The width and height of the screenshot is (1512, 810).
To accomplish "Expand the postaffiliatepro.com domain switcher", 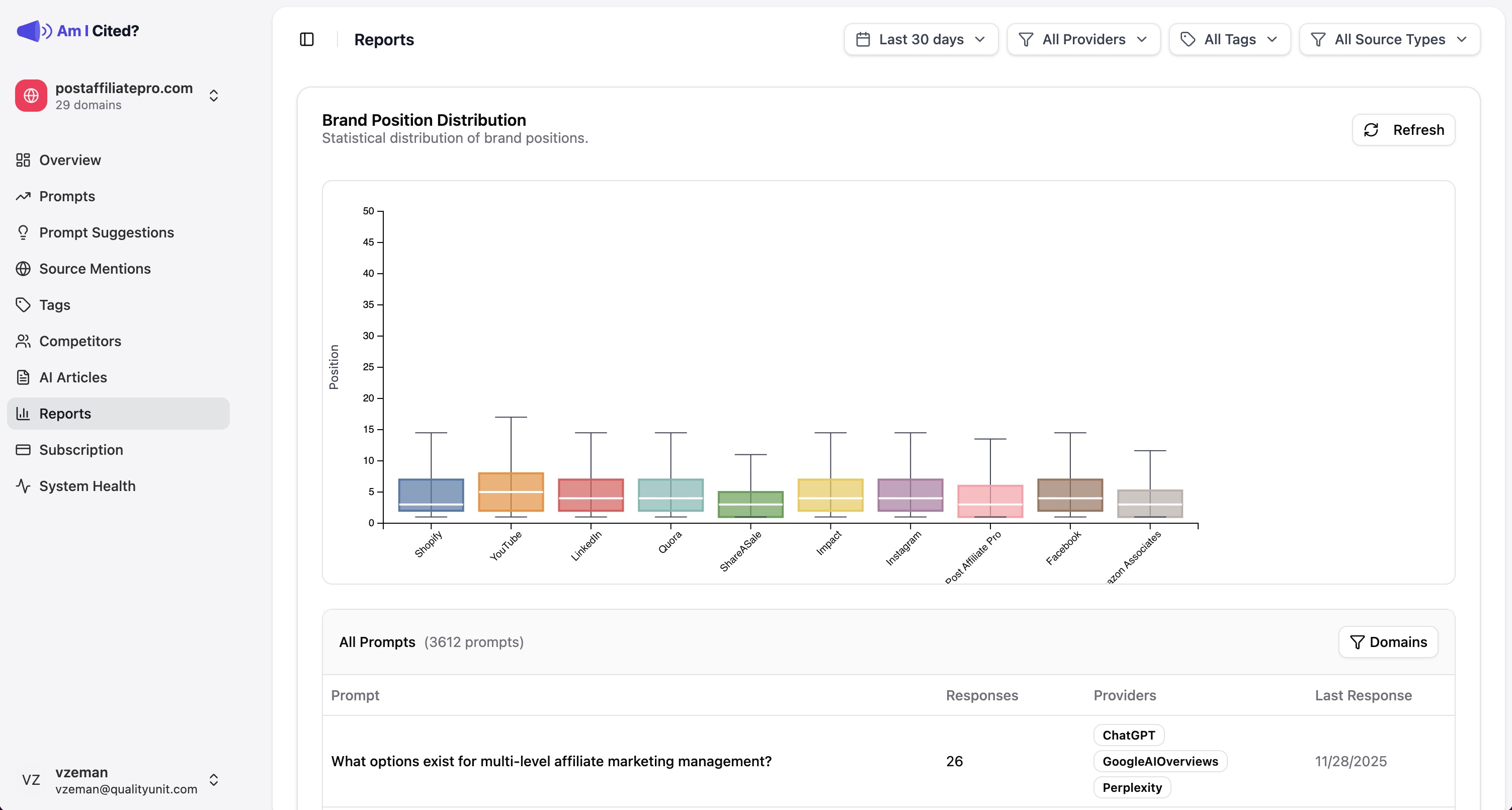I will pyautogui.click(x=213, y=95).
